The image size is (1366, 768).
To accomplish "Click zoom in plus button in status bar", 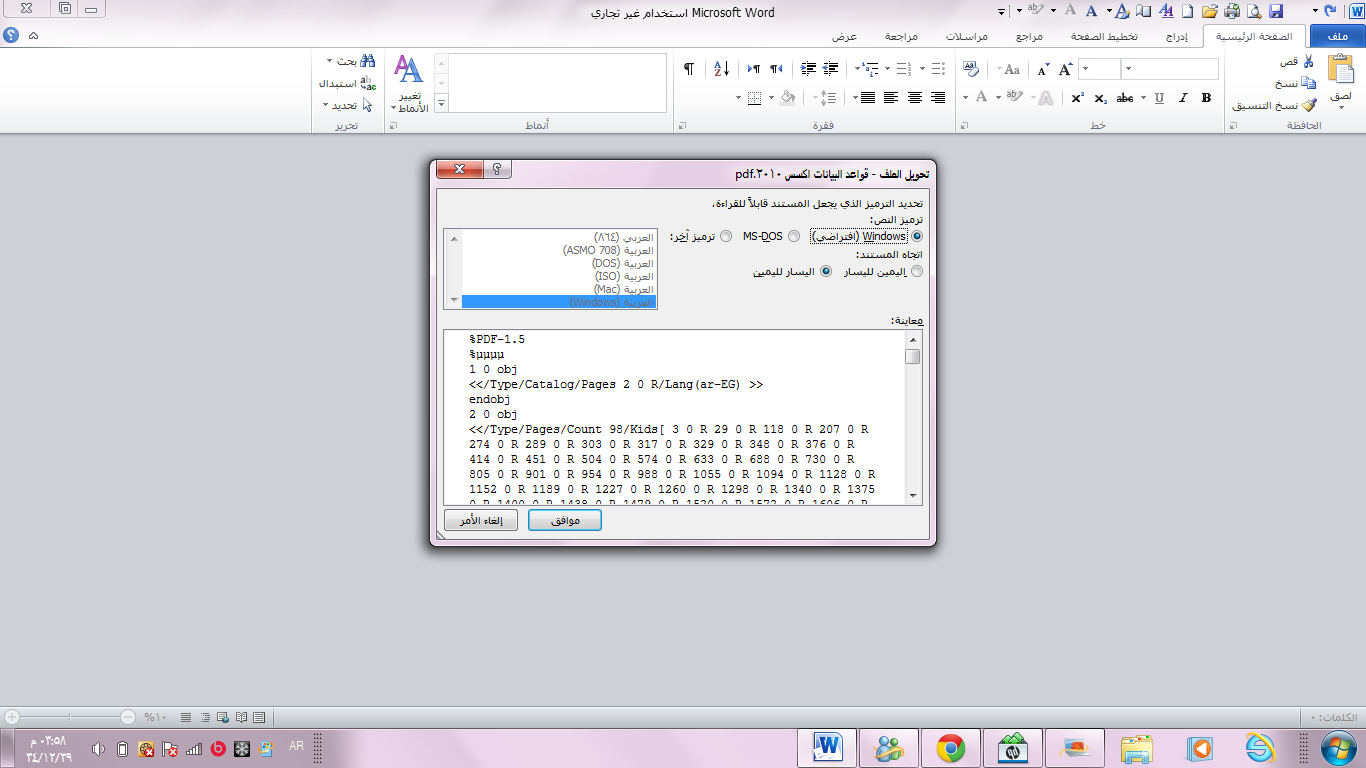I will tap(11, 717).
